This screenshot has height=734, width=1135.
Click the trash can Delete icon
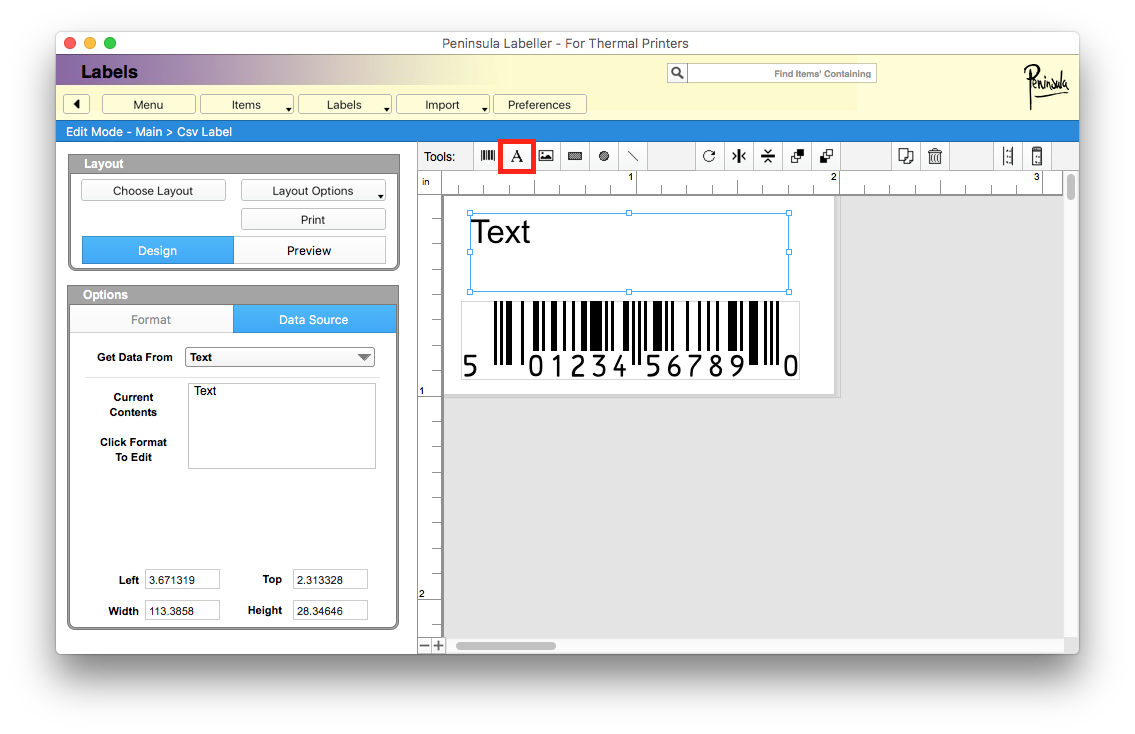coord(935,156)
